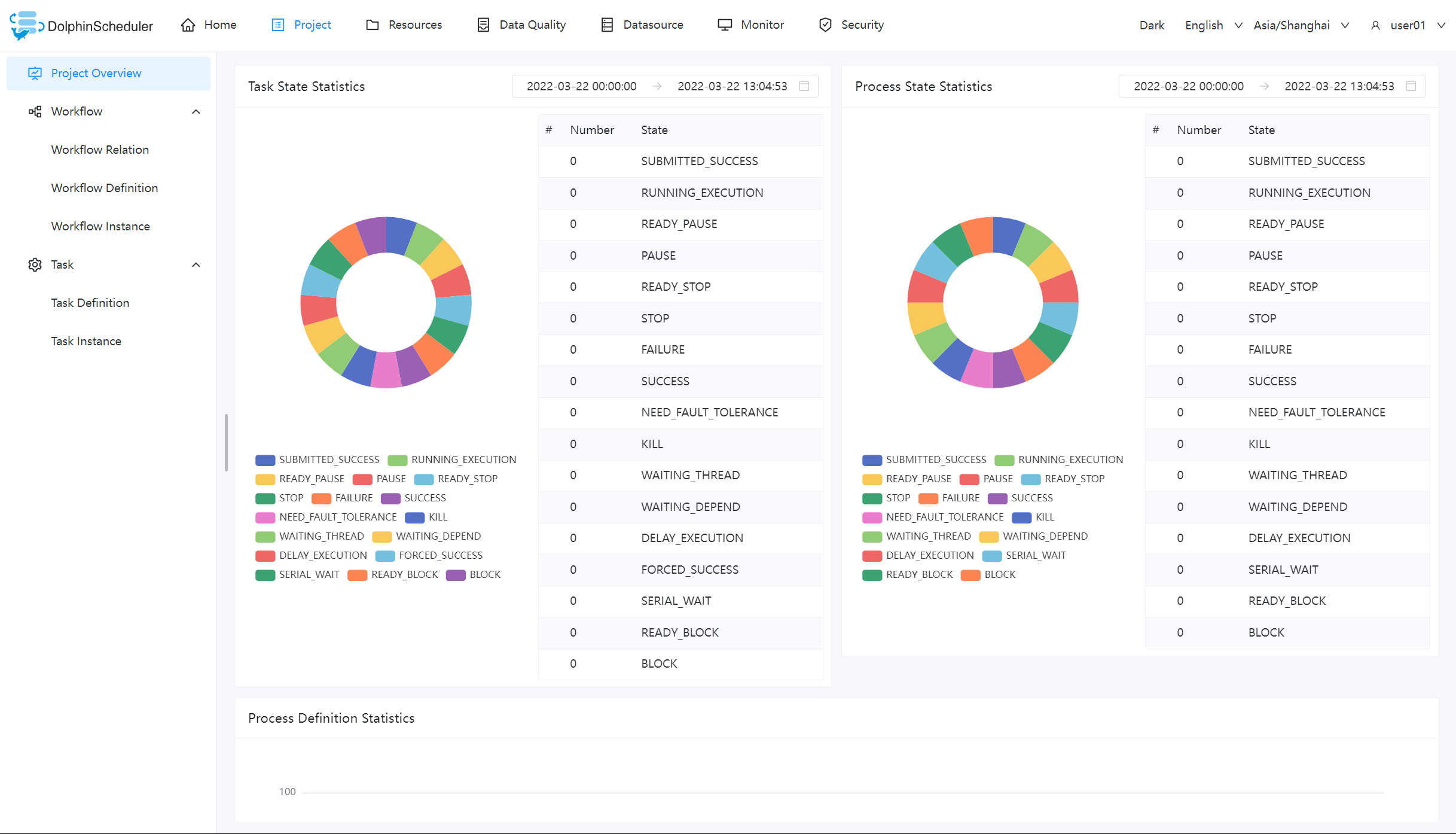Open the Task State Statistics calendar icon
The width and height of the screenshot is (1456, 834).
pos(804,86)
